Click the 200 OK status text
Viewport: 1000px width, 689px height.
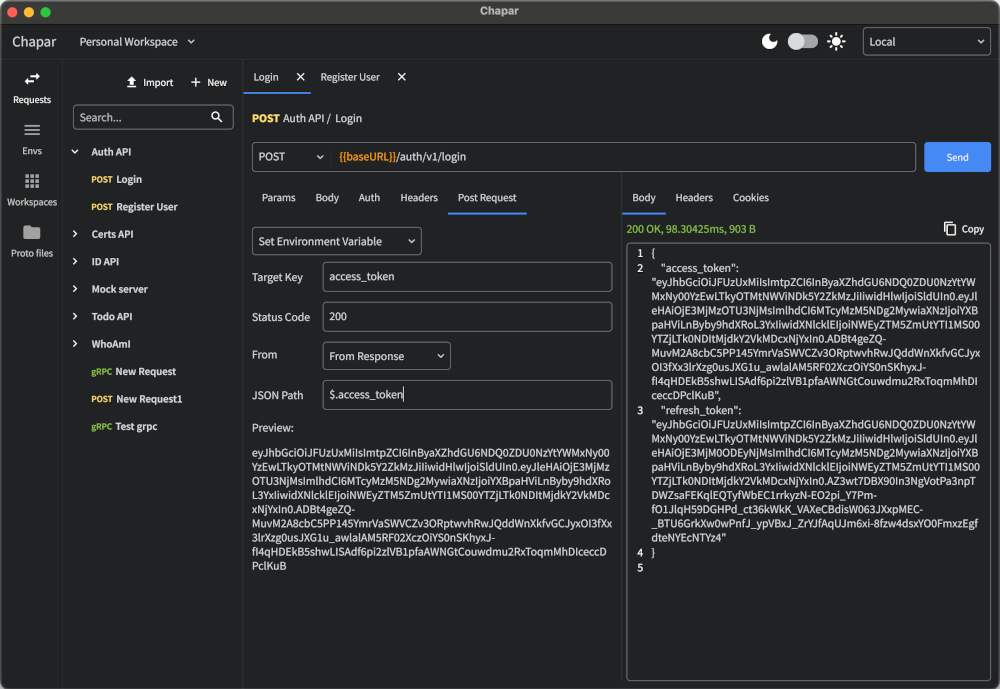point(691,228)
